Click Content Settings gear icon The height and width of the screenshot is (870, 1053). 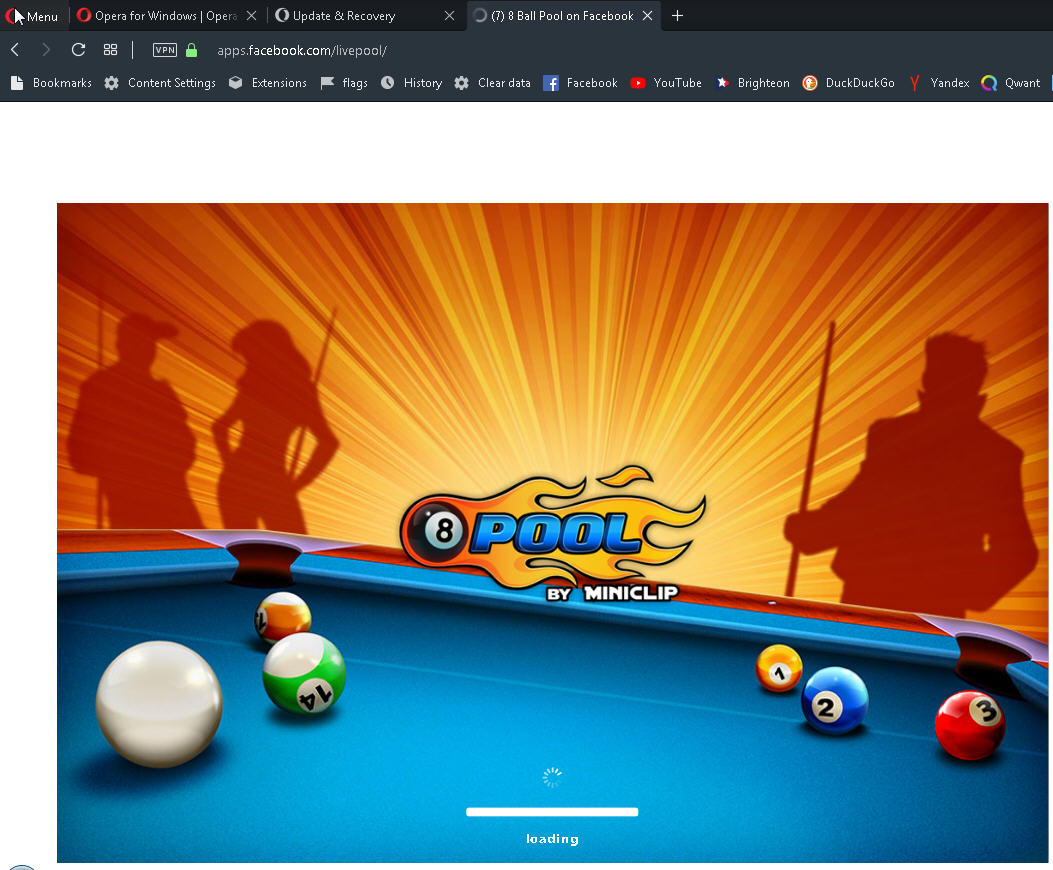point(111,83)
